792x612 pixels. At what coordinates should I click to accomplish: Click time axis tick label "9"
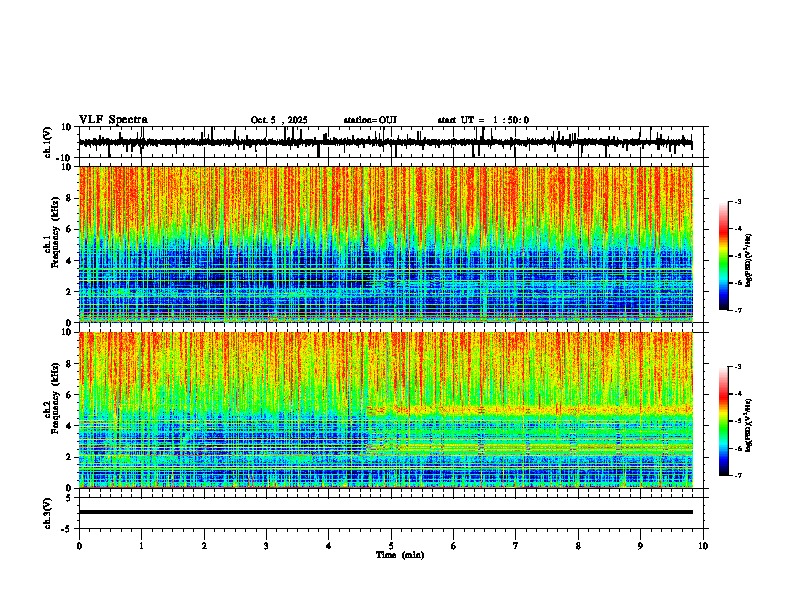coord(640,546)
